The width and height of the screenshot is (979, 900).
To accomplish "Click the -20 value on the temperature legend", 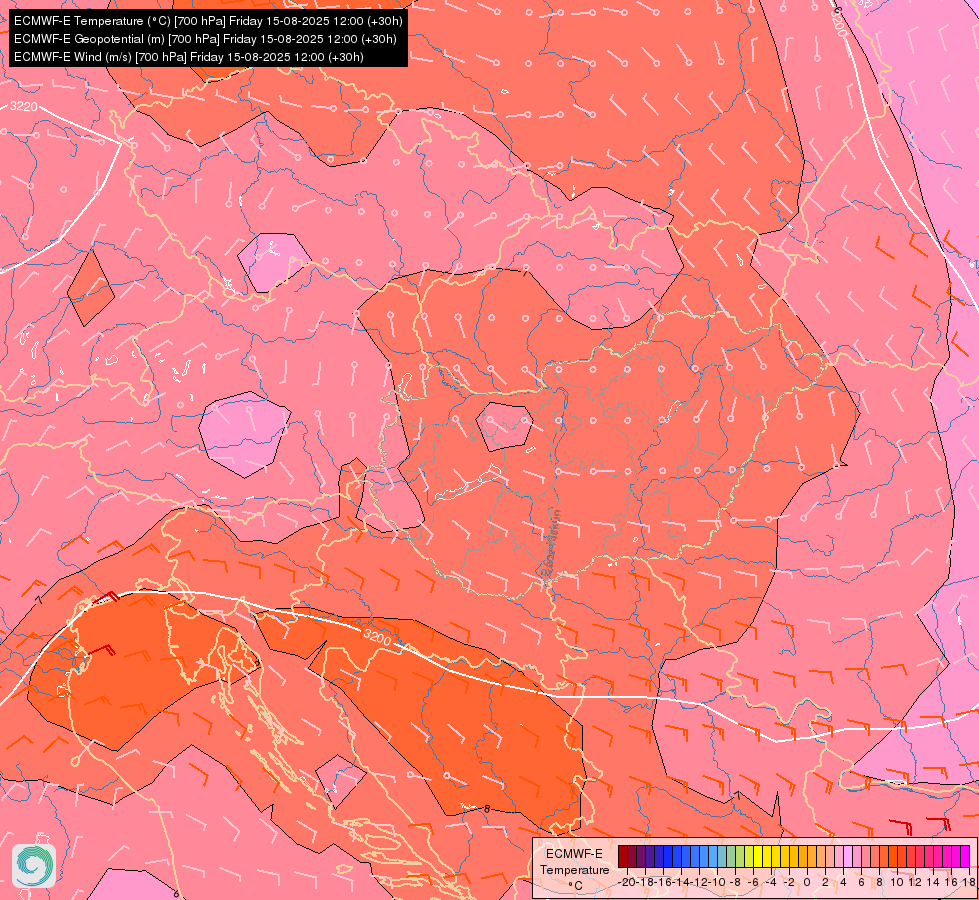I will 627,882.
